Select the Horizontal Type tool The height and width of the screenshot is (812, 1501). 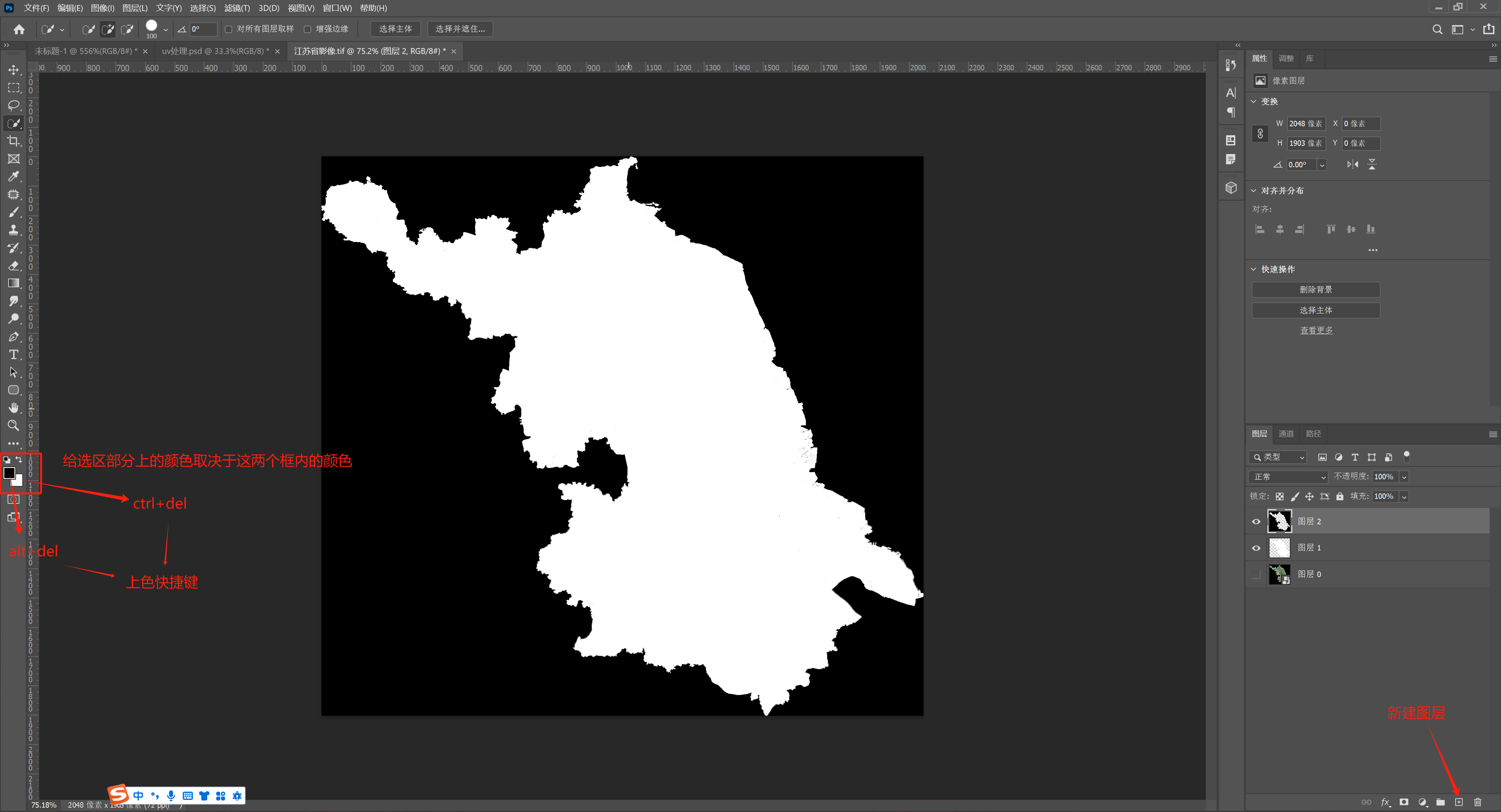pos(13,354)
